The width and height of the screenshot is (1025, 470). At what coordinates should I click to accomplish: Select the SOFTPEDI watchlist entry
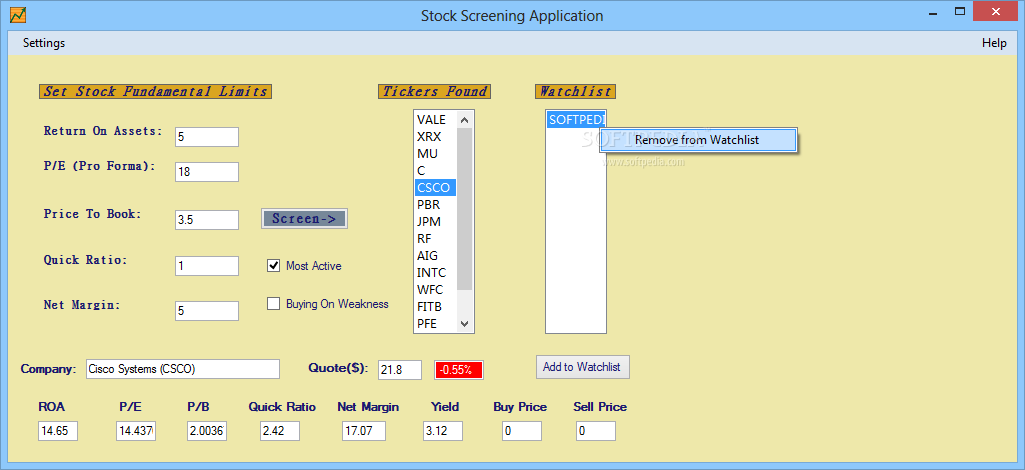click(x=576, y=120)
